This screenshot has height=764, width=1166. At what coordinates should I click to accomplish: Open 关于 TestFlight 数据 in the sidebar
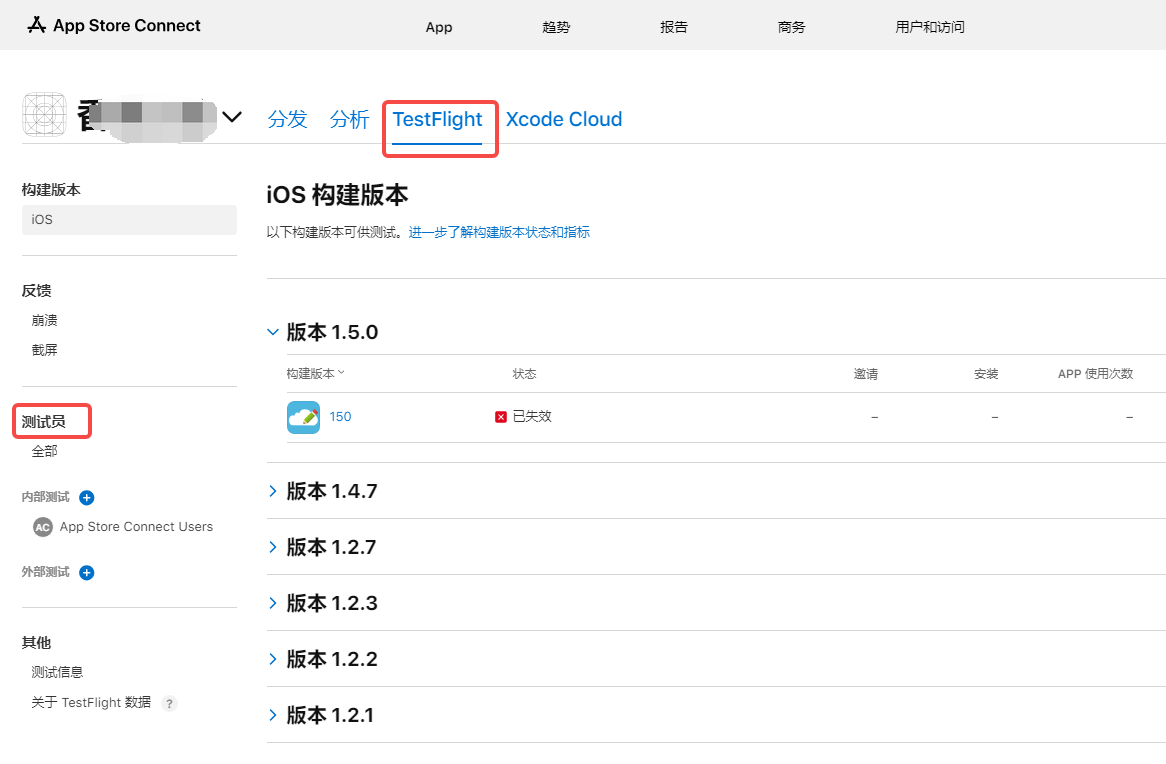(91, 703)
